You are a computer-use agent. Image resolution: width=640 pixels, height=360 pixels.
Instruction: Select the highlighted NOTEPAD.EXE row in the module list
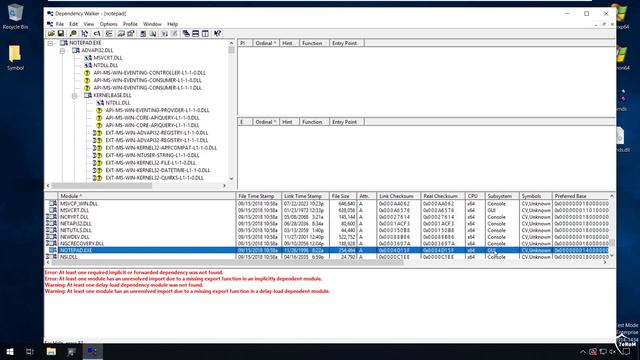click(x=327, y=250)
